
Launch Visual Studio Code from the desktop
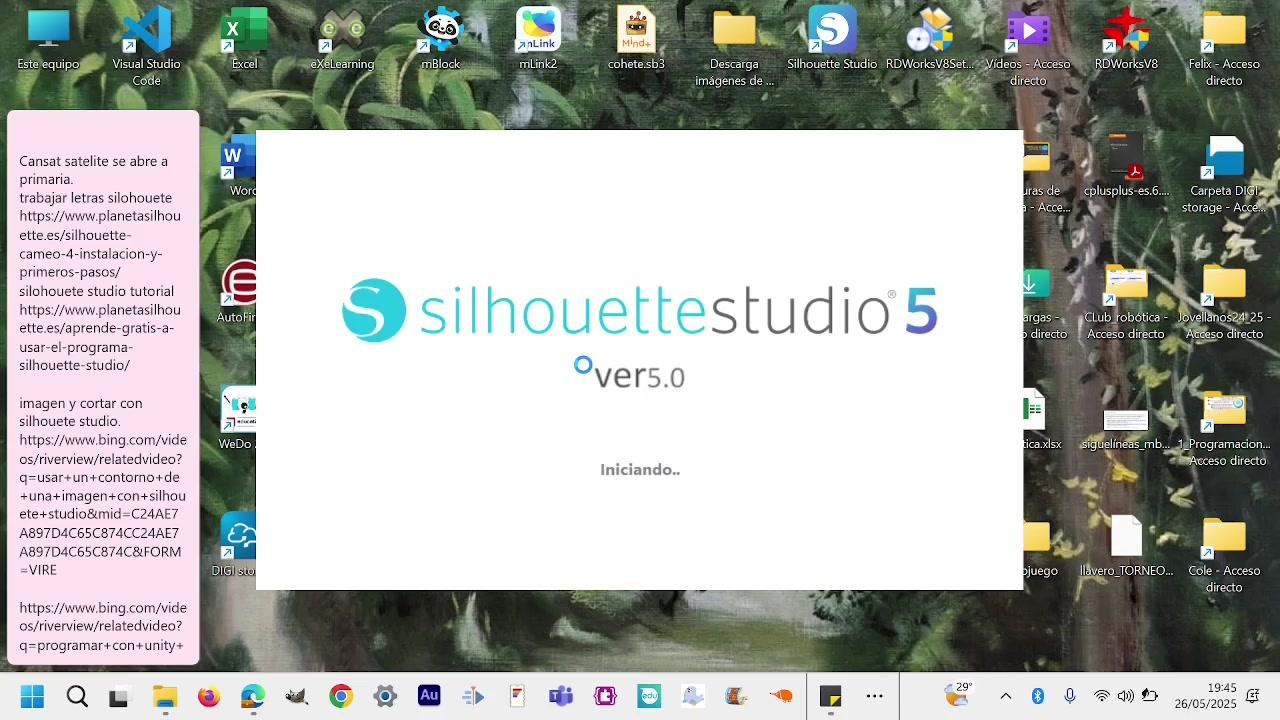pos(146,47)
